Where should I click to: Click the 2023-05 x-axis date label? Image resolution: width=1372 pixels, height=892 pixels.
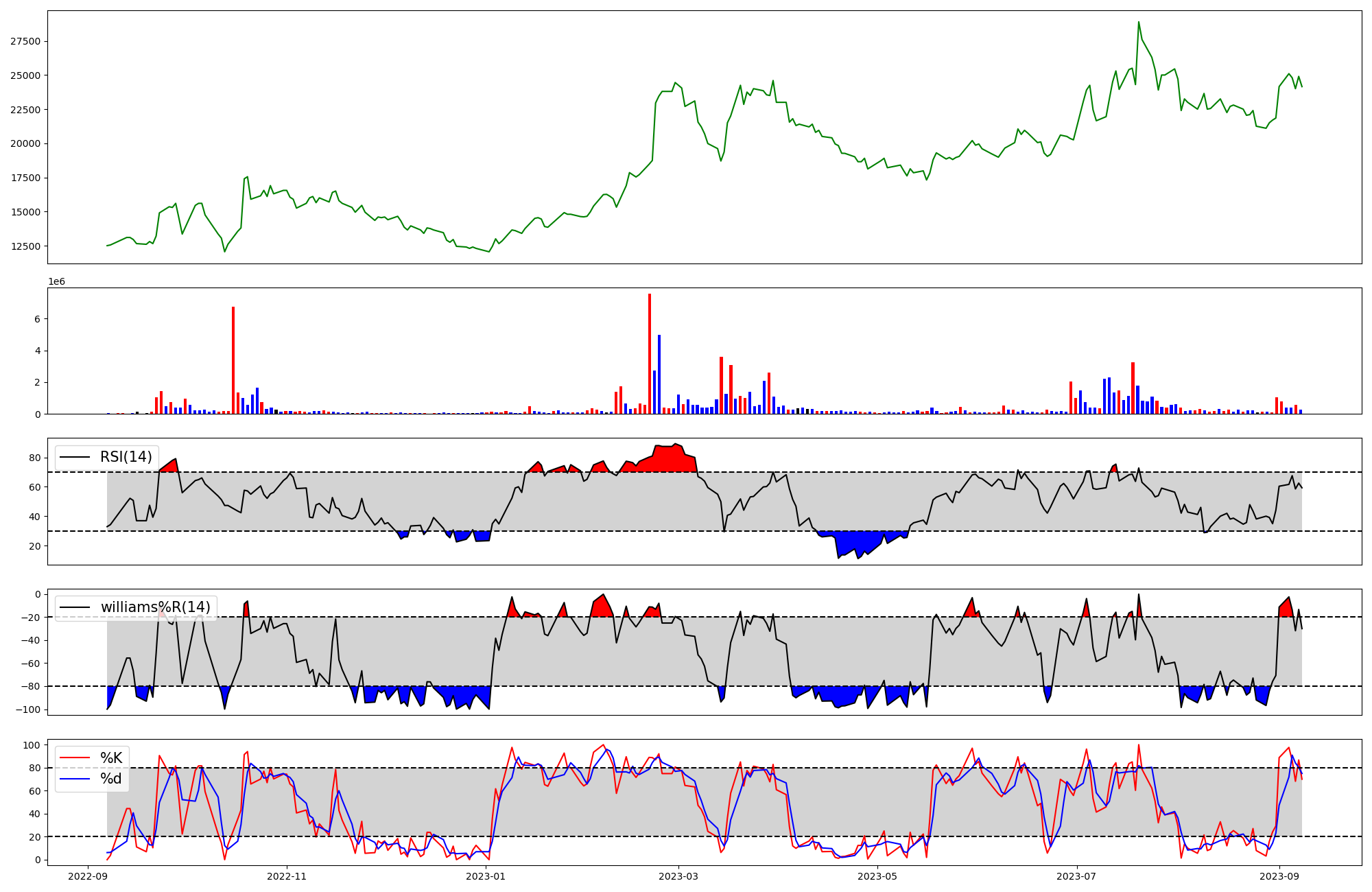pos(877,876)
